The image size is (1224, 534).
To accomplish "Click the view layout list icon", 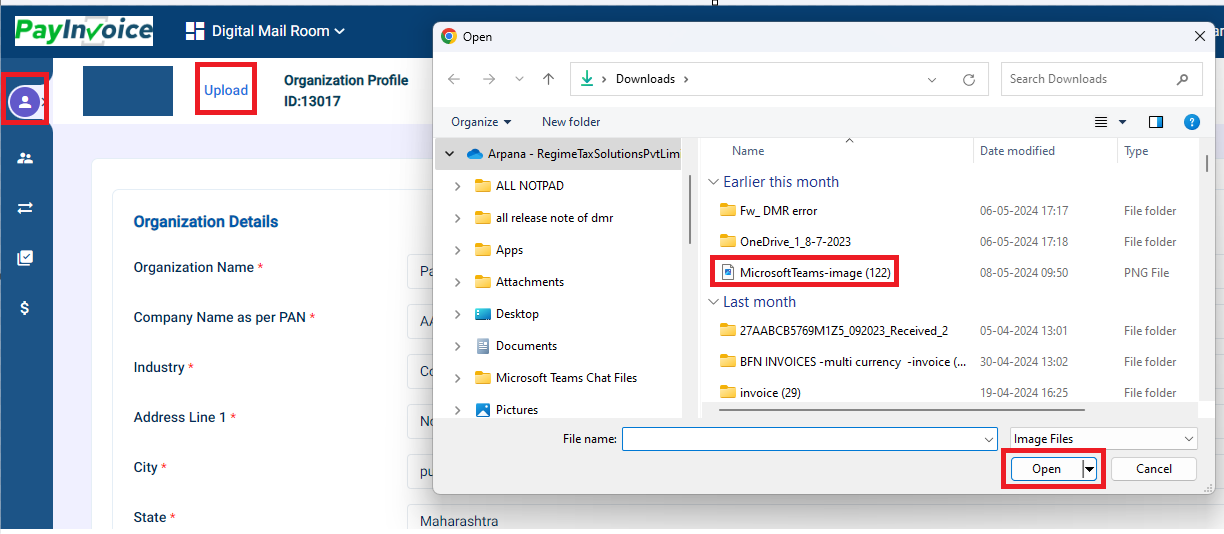I will (x=1101, y=122).
